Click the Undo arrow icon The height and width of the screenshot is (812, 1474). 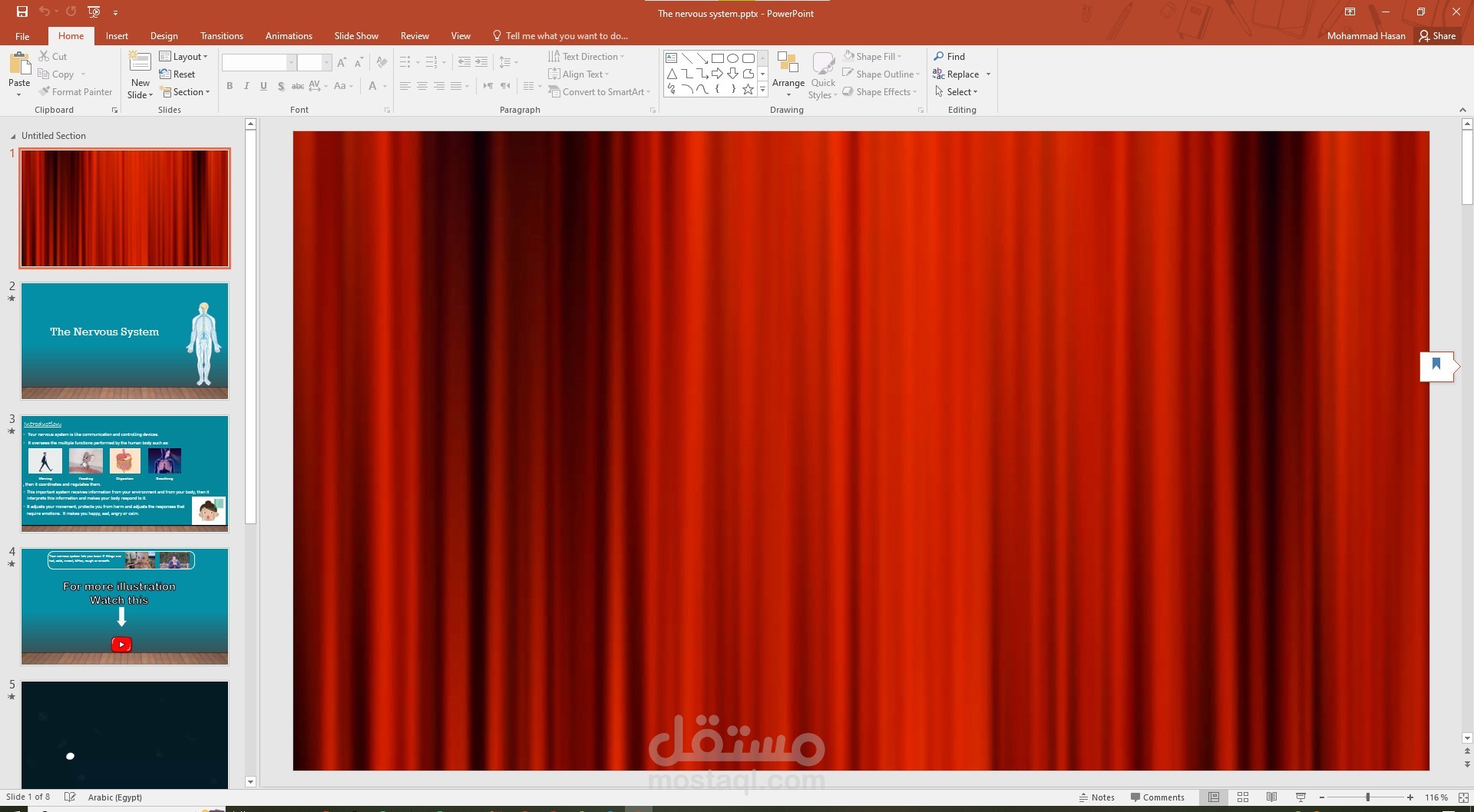coord(45,12)
